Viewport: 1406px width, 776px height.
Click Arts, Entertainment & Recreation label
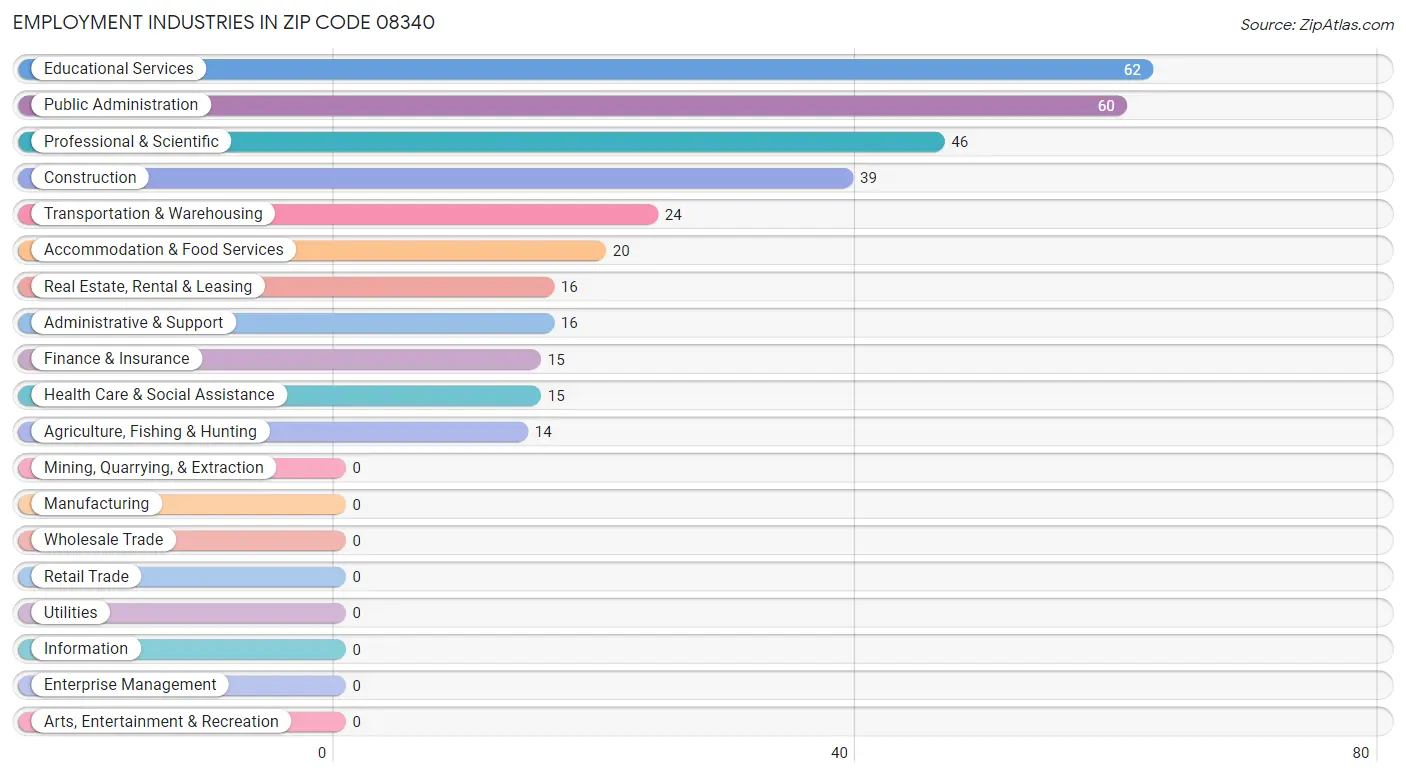[x=161, y=722]
